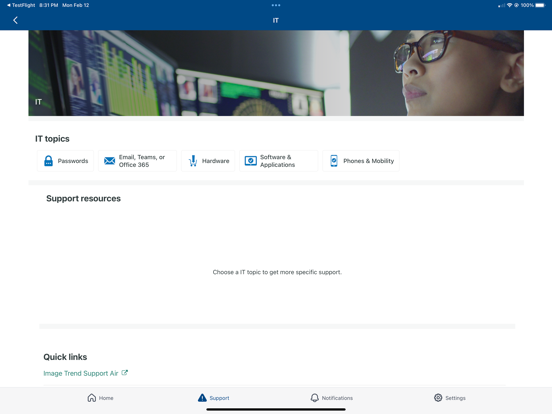552x414 pixels.
Task: Click the Support warning triangle icon
Action: pos(202,398)
